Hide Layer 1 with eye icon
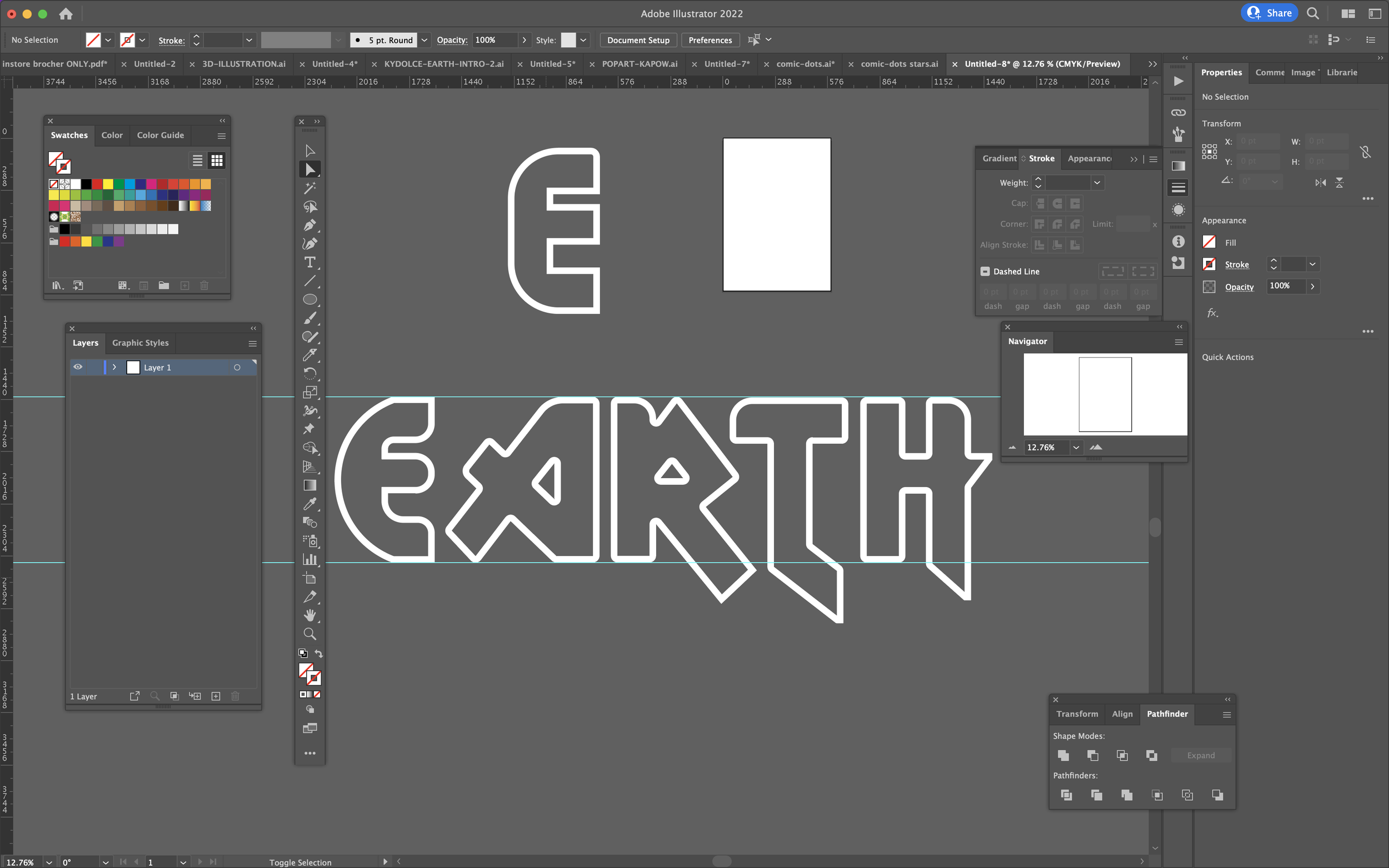 (x=78, y=367)
